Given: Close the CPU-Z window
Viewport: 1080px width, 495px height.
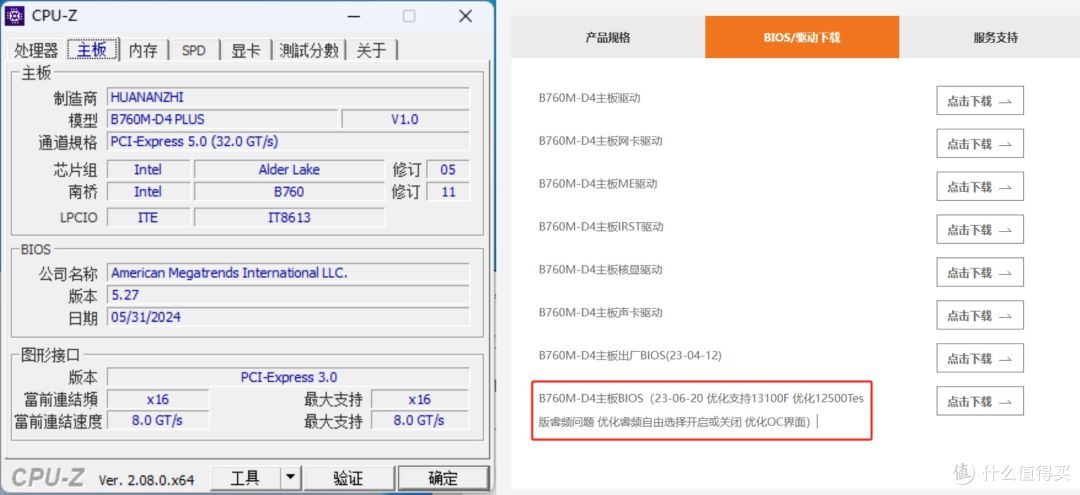Looking at the screenshot, I should pos(466,17).
